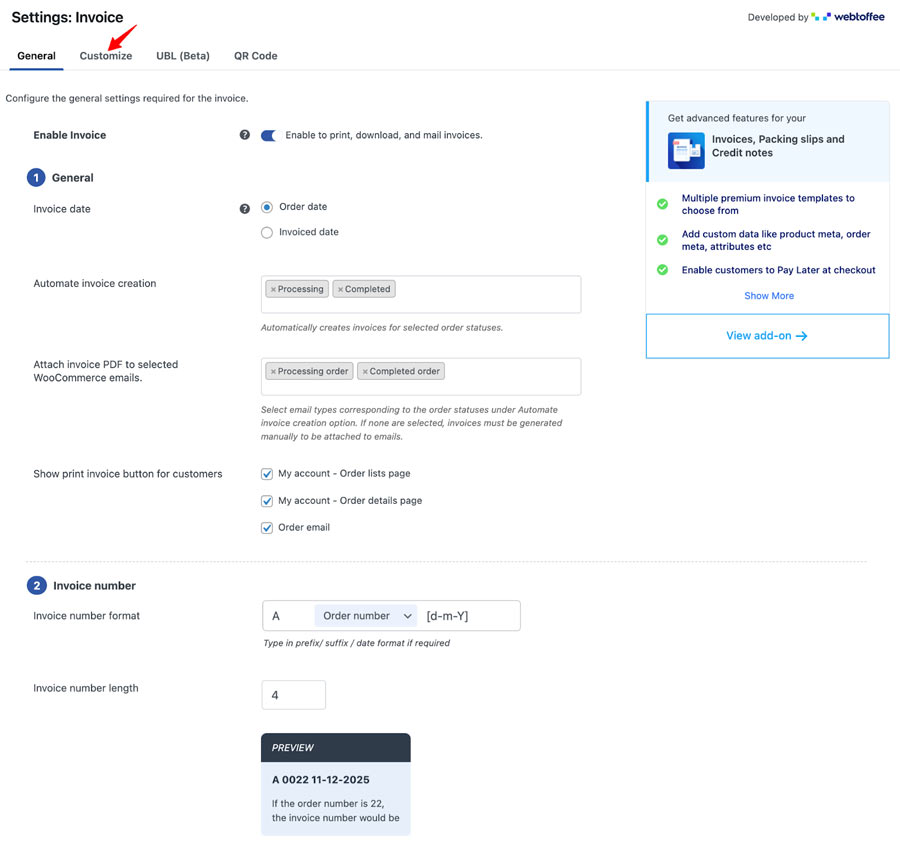Uncheck the Order email checkbox

[267, 528]
